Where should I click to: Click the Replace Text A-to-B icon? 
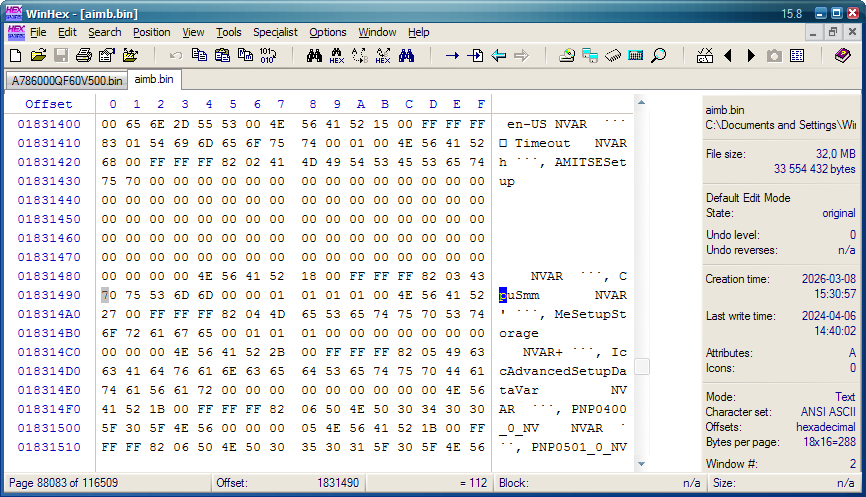pyautogui.click(x=360, y=55)
